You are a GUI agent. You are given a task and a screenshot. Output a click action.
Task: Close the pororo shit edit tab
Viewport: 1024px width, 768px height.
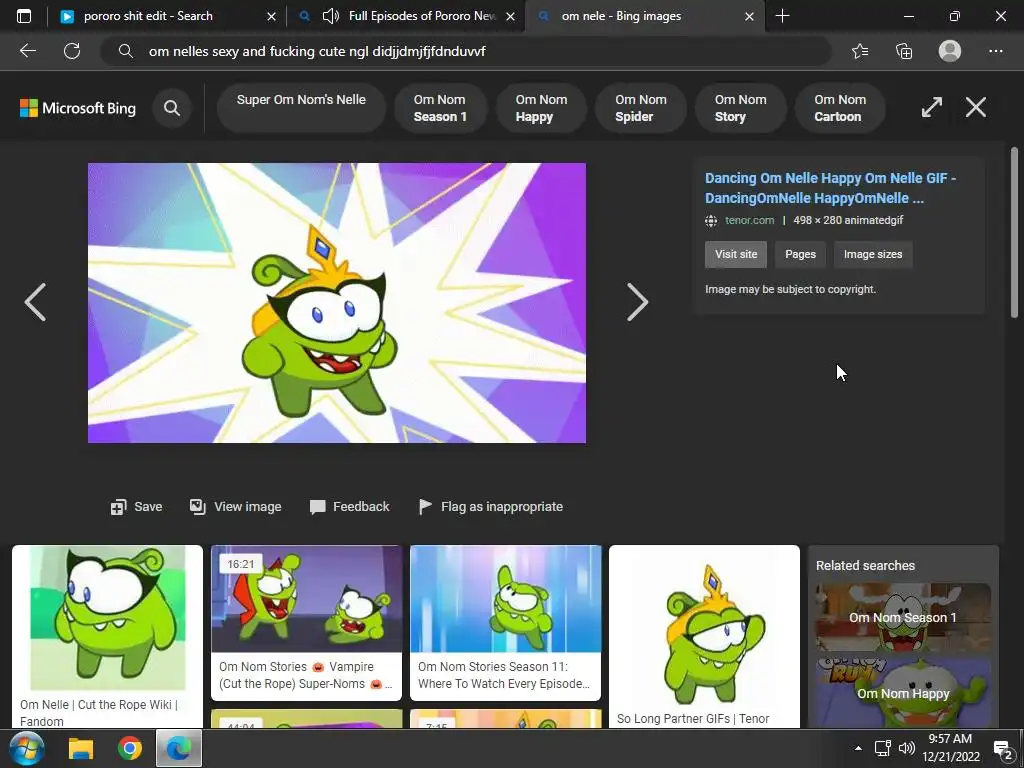[271, 16]
